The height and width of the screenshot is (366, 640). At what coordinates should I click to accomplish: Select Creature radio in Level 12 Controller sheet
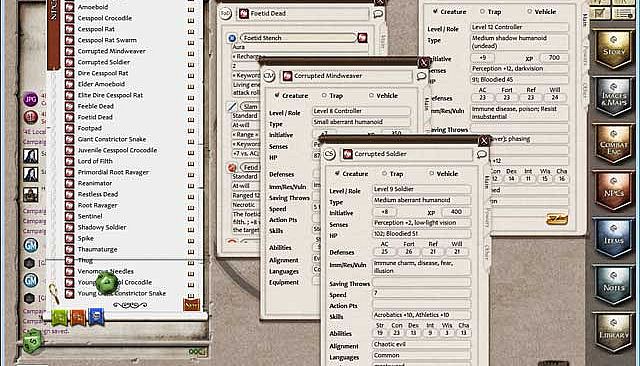tap(435, 11)
